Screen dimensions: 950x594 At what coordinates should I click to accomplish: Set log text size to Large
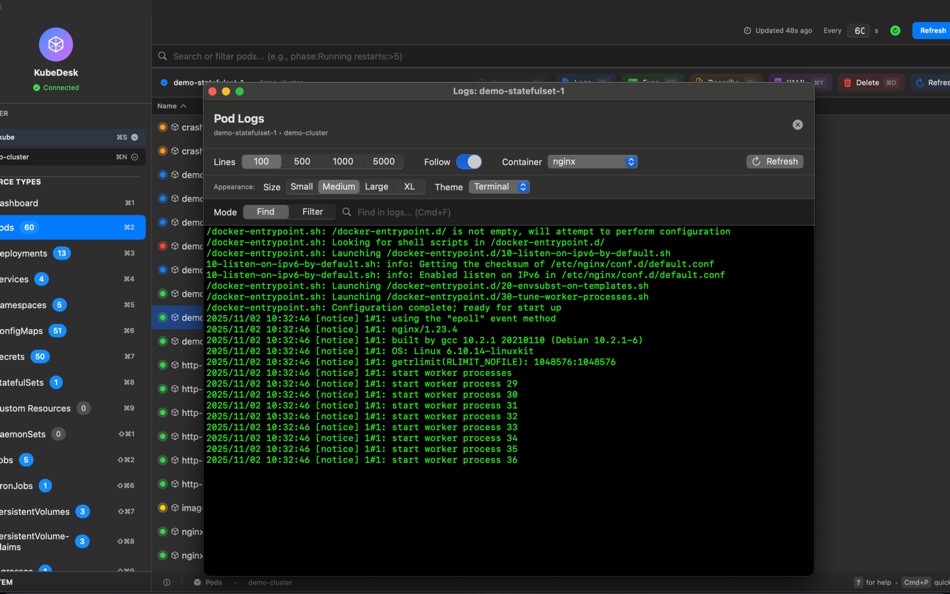(x=376, y=187)
